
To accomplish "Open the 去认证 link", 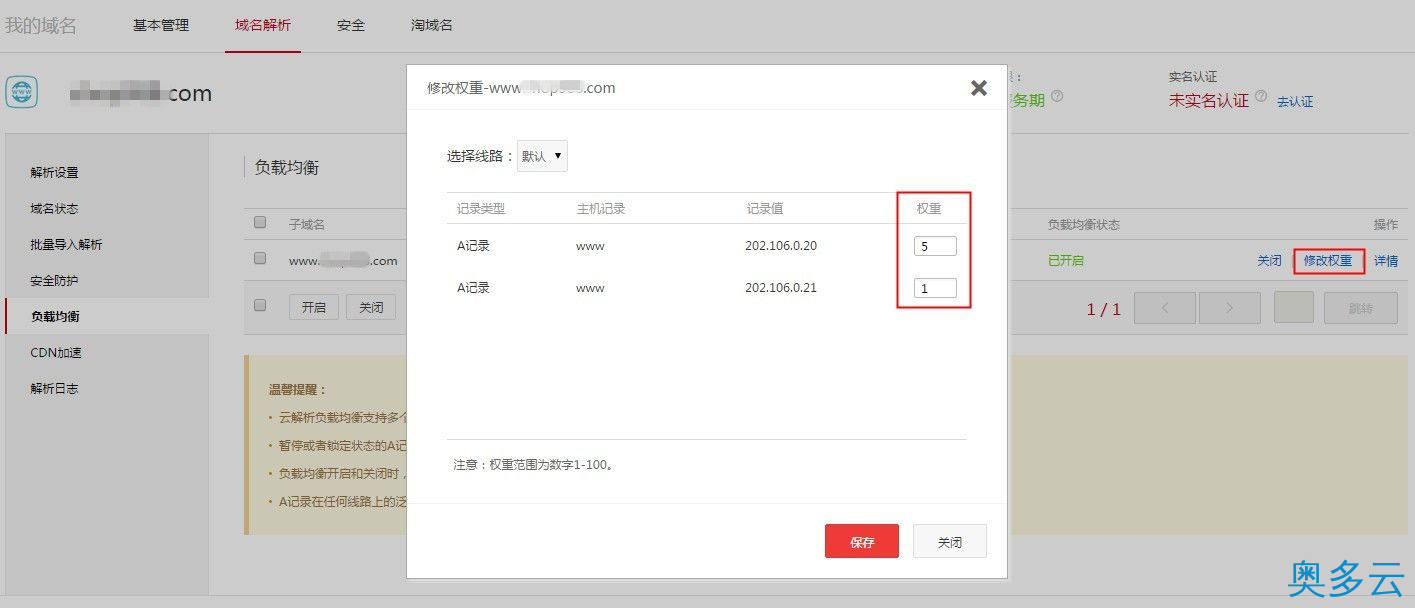I will 1295,102.
